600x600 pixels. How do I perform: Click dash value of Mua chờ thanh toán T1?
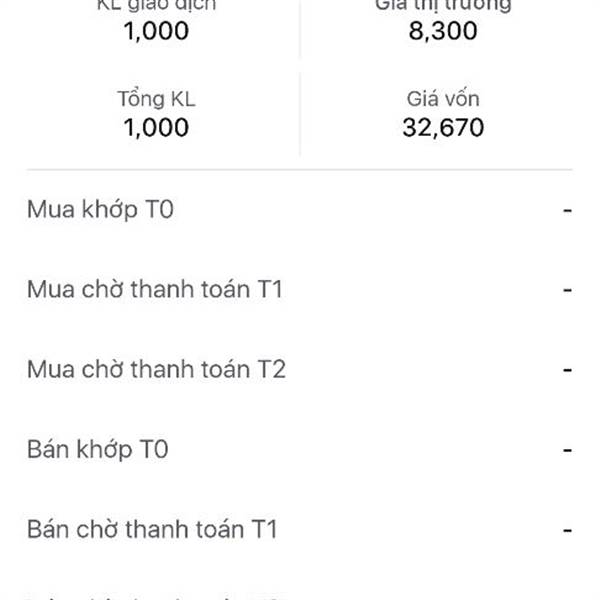(567, 290)
